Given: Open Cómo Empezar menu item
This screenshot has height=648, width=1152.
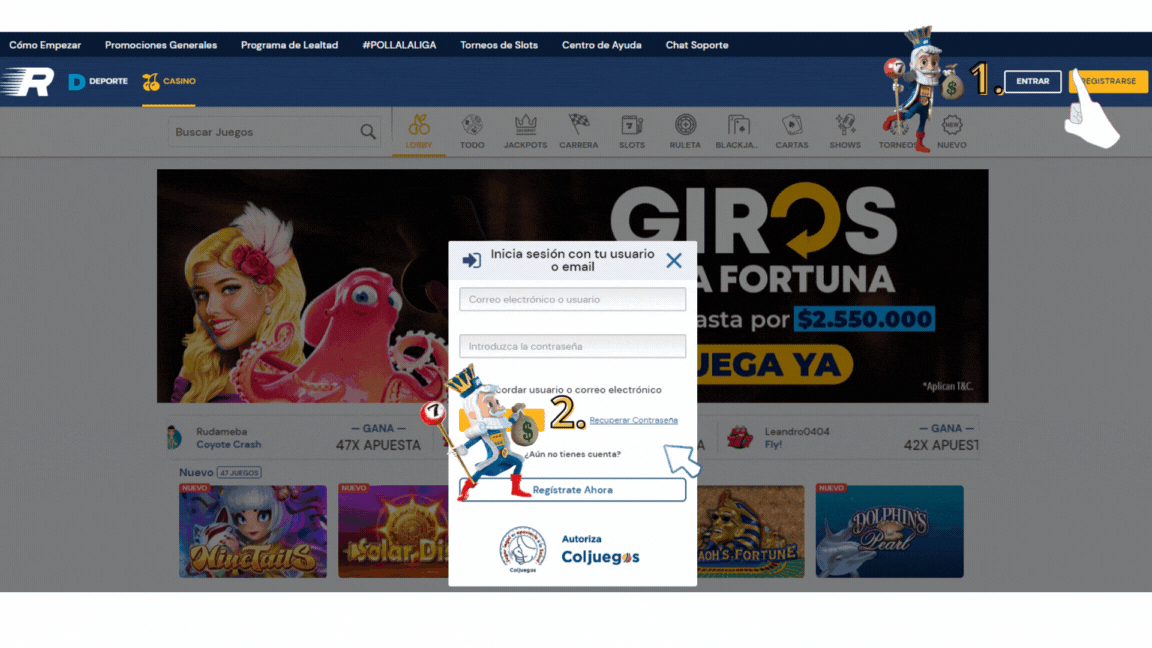Looking at the screenshot, I should click(45, 45).
